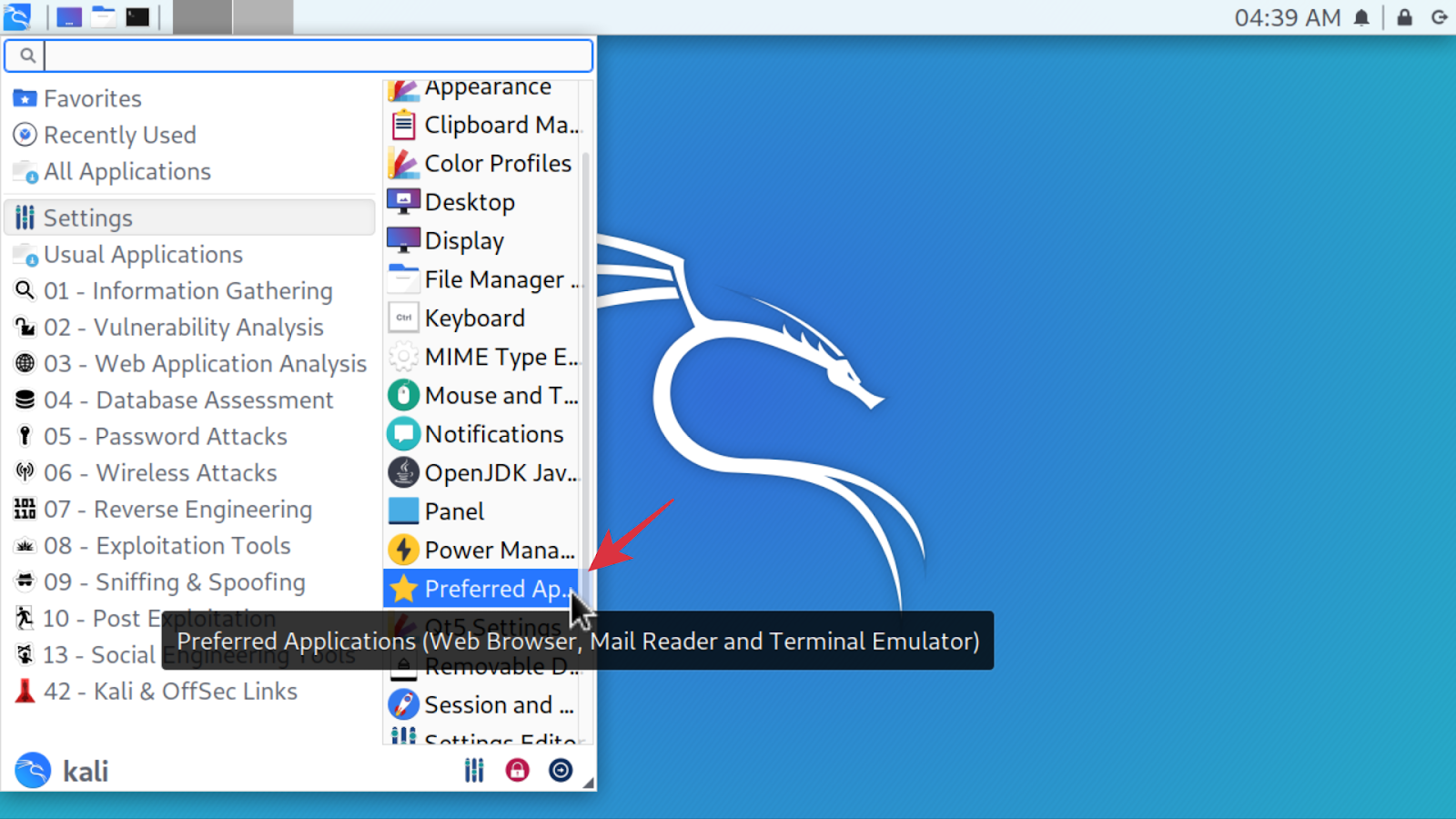
Task: Open the 05 - Password Attacks category
Action: click(x=166, y=436)
